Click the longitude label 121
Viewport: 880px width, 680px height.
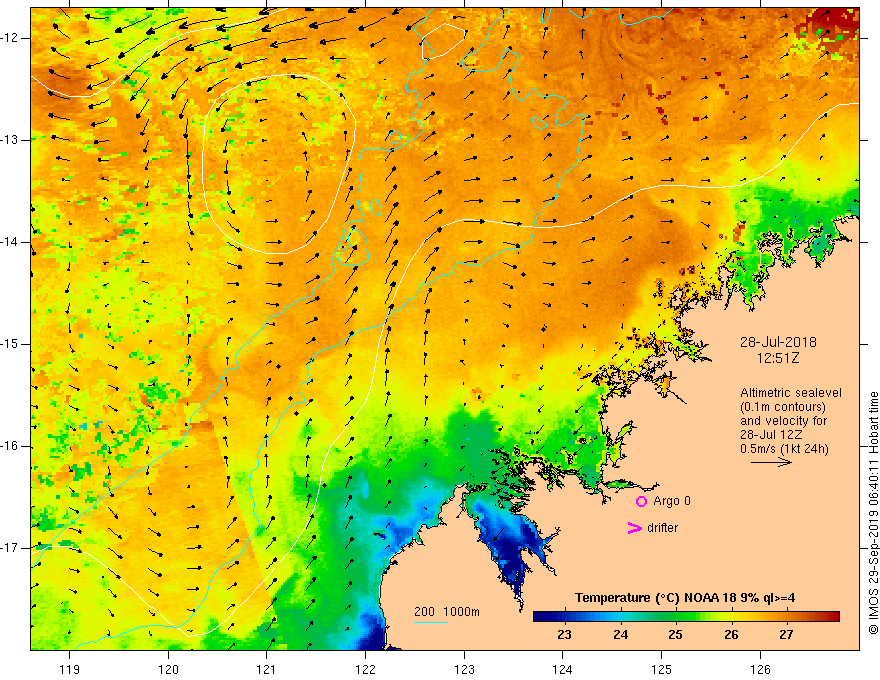267,669
